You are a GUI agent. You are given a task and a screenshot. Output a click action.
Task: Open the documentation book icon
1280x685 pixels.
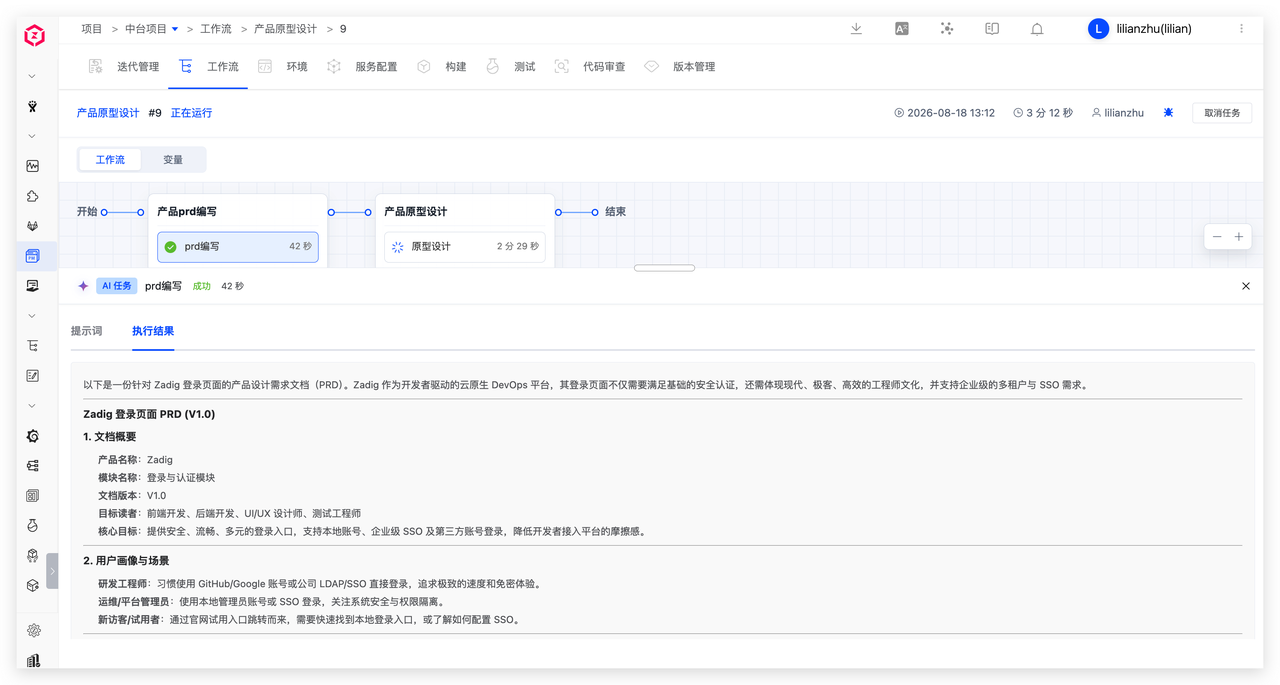click(x=992, y=29)
